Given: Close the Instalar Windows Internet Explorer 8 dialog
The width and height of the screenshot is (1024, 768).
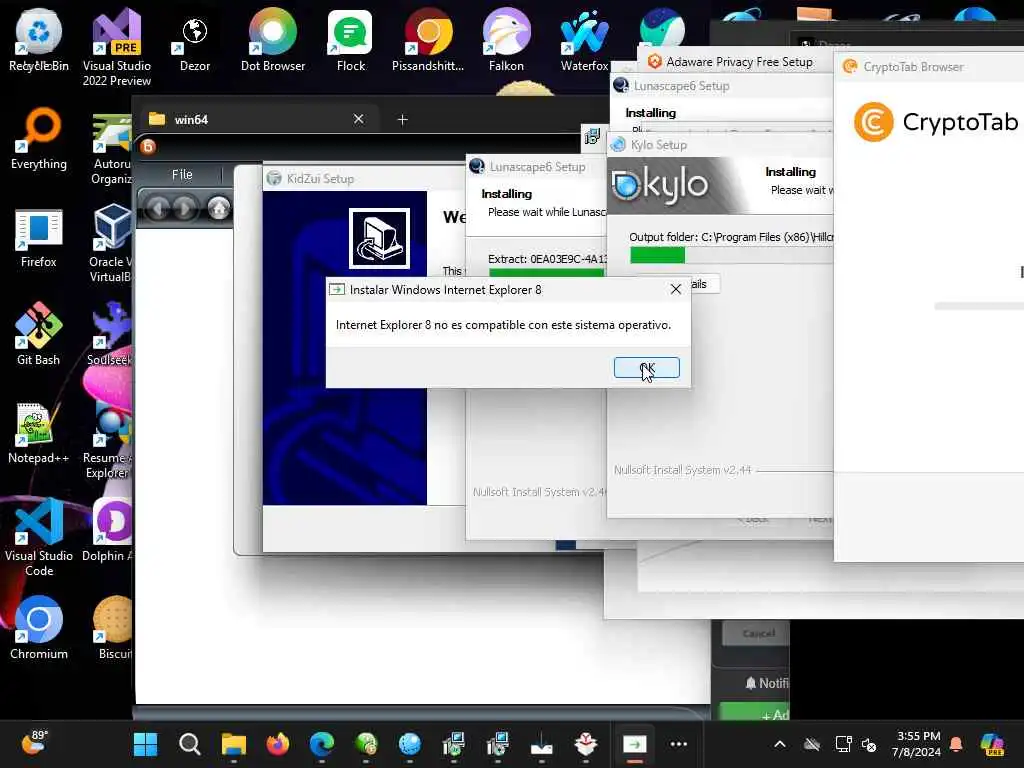Looking at the screenshot, I should coord(675,289).
